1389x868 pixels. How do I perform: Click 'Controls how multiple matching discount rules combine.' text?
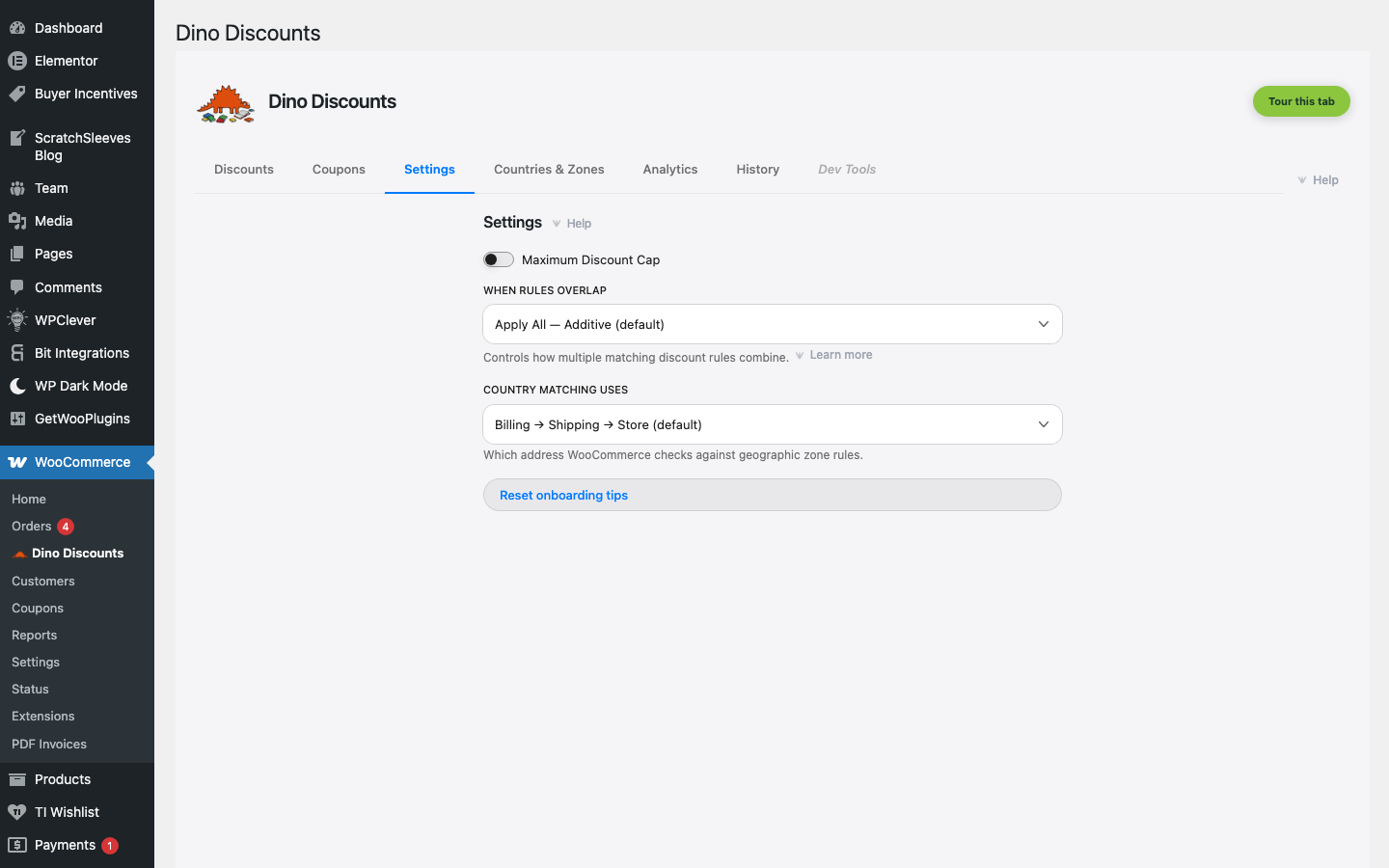(x=636, y=358)
